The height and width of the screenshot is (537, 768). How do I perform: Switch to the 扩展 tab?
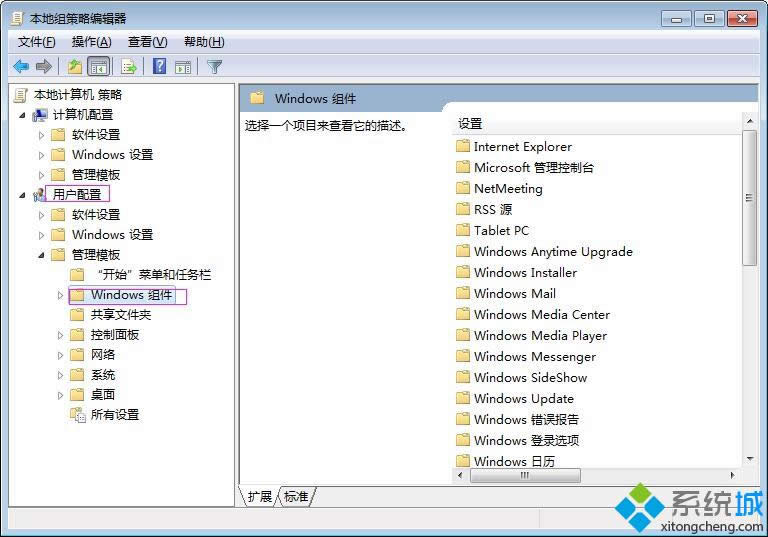[259, 497]
